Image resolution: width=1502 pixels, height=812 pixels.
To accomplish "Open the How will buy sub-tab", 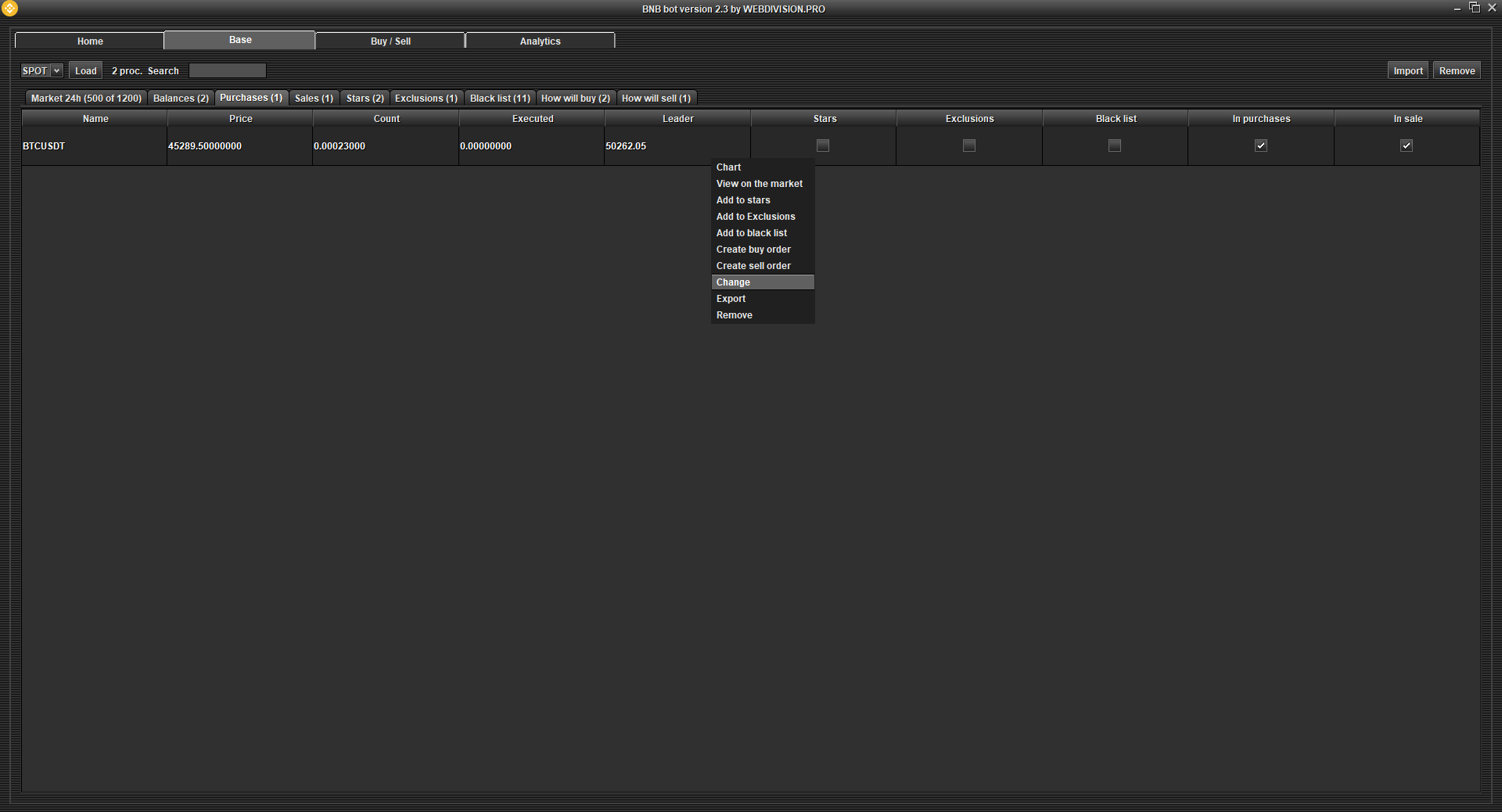I will click(575, 99).
